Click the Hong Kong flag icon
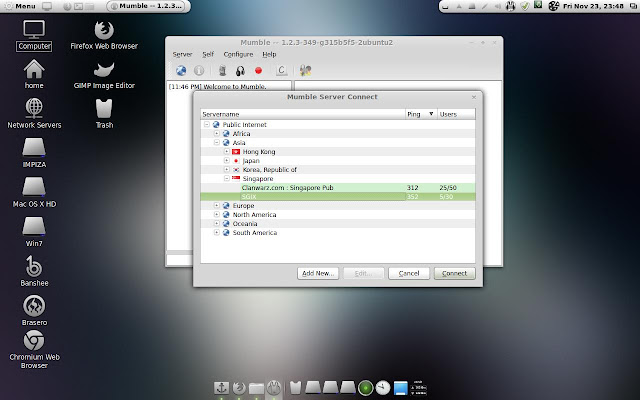640x400 pixels. pyautogui.click(x=236, y=151)
